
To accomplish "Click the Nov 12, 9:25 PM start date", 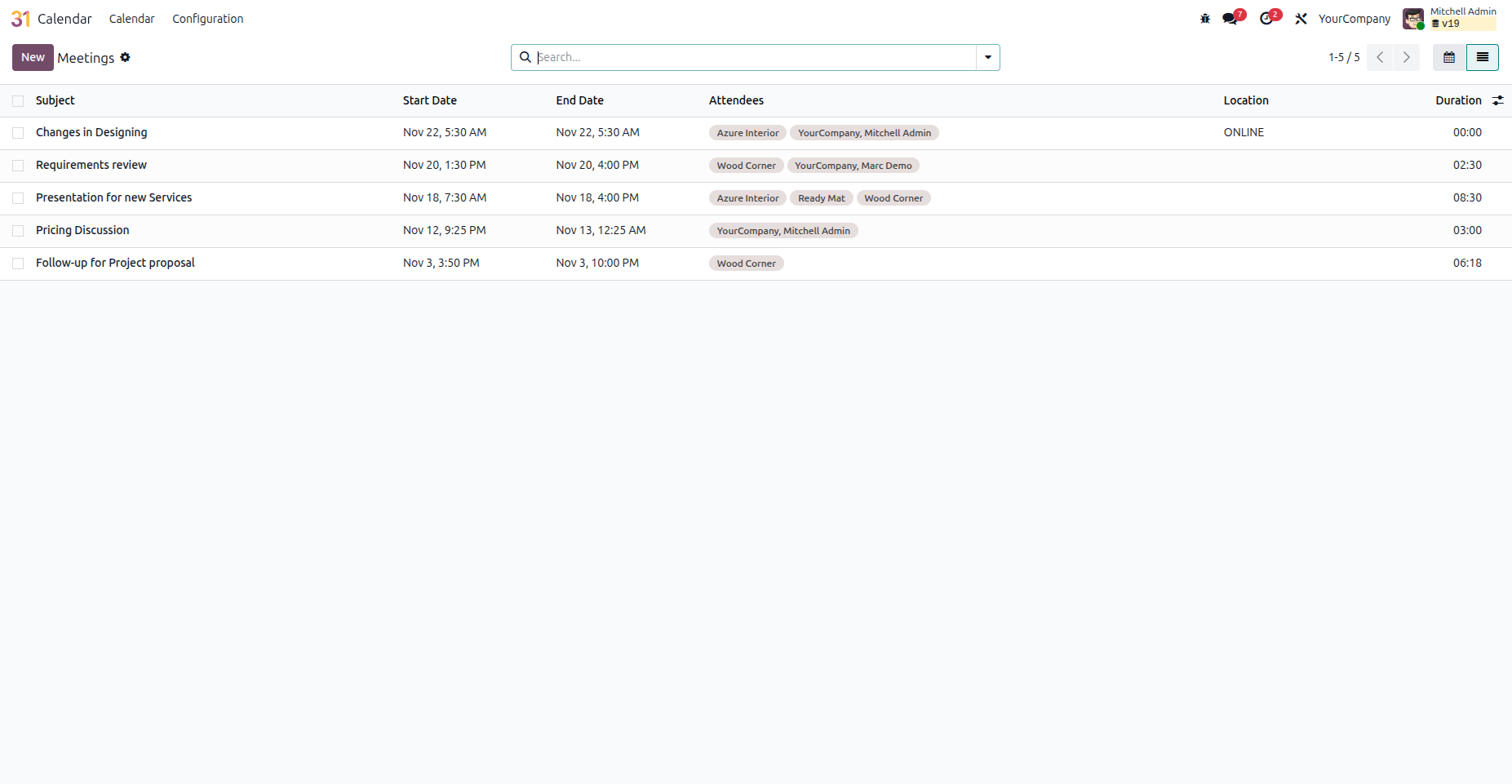I will click(x=445, y=230).
